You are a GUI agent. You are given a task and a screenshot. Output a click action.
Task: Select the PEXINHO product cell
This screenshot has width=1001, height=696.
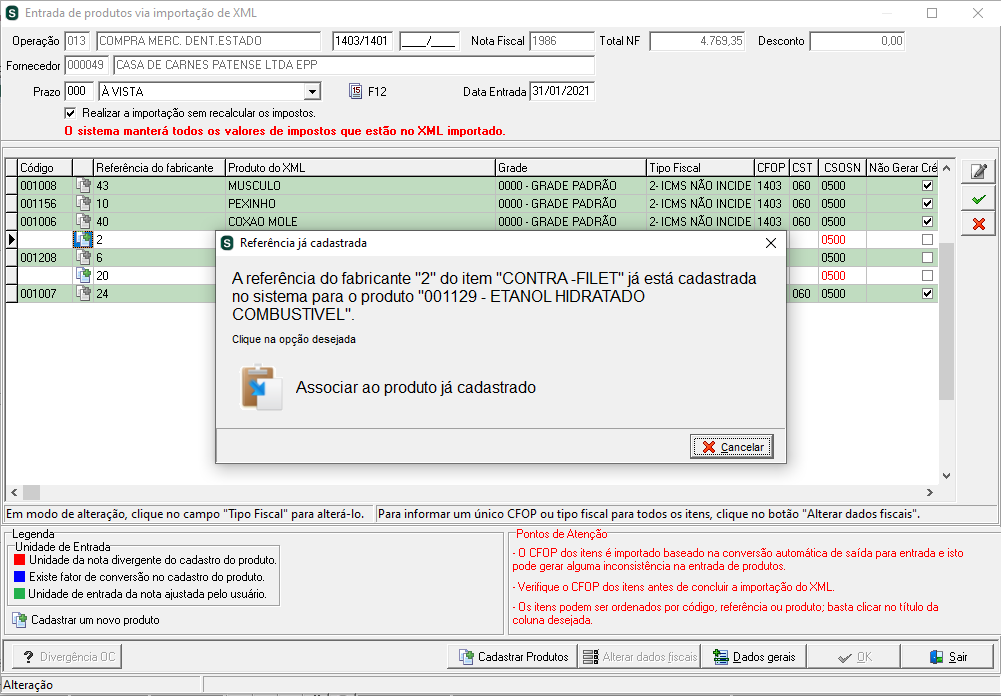(360, 204)
